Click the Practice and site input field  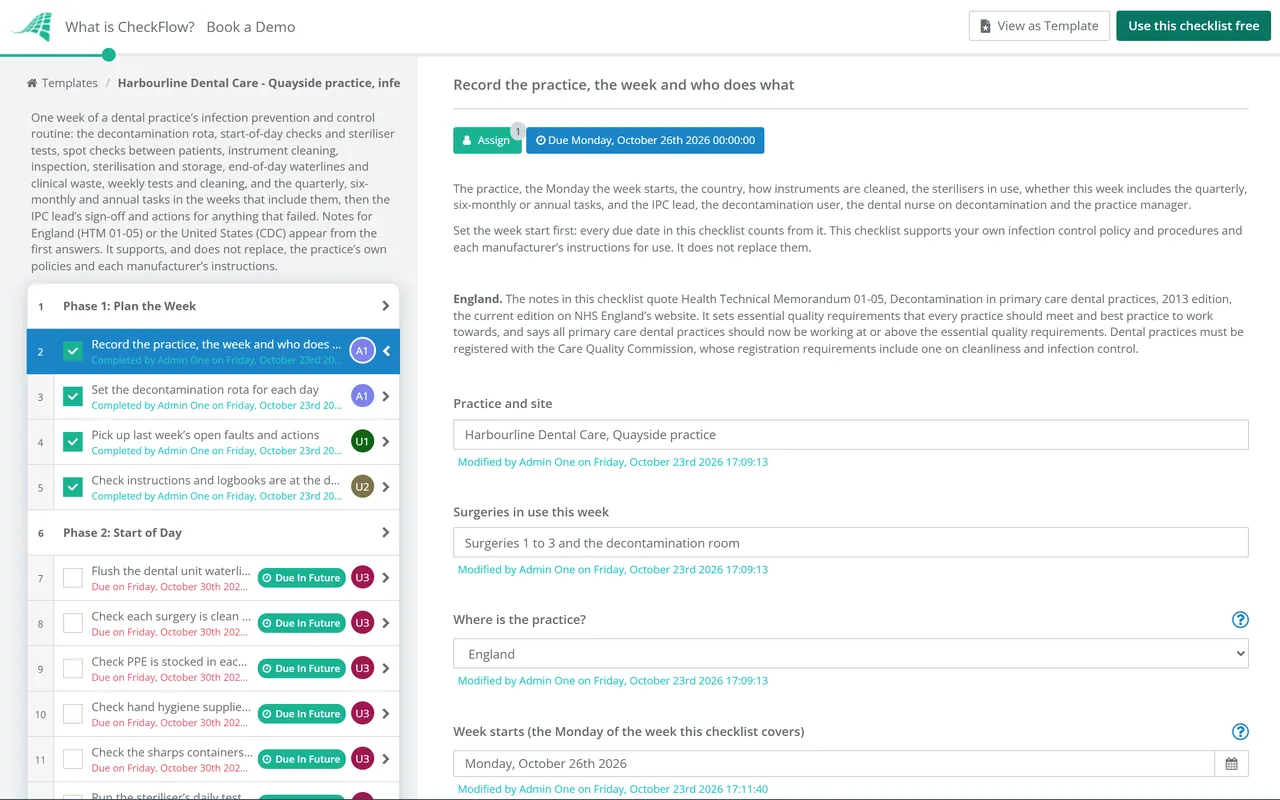tap(851, 435)
